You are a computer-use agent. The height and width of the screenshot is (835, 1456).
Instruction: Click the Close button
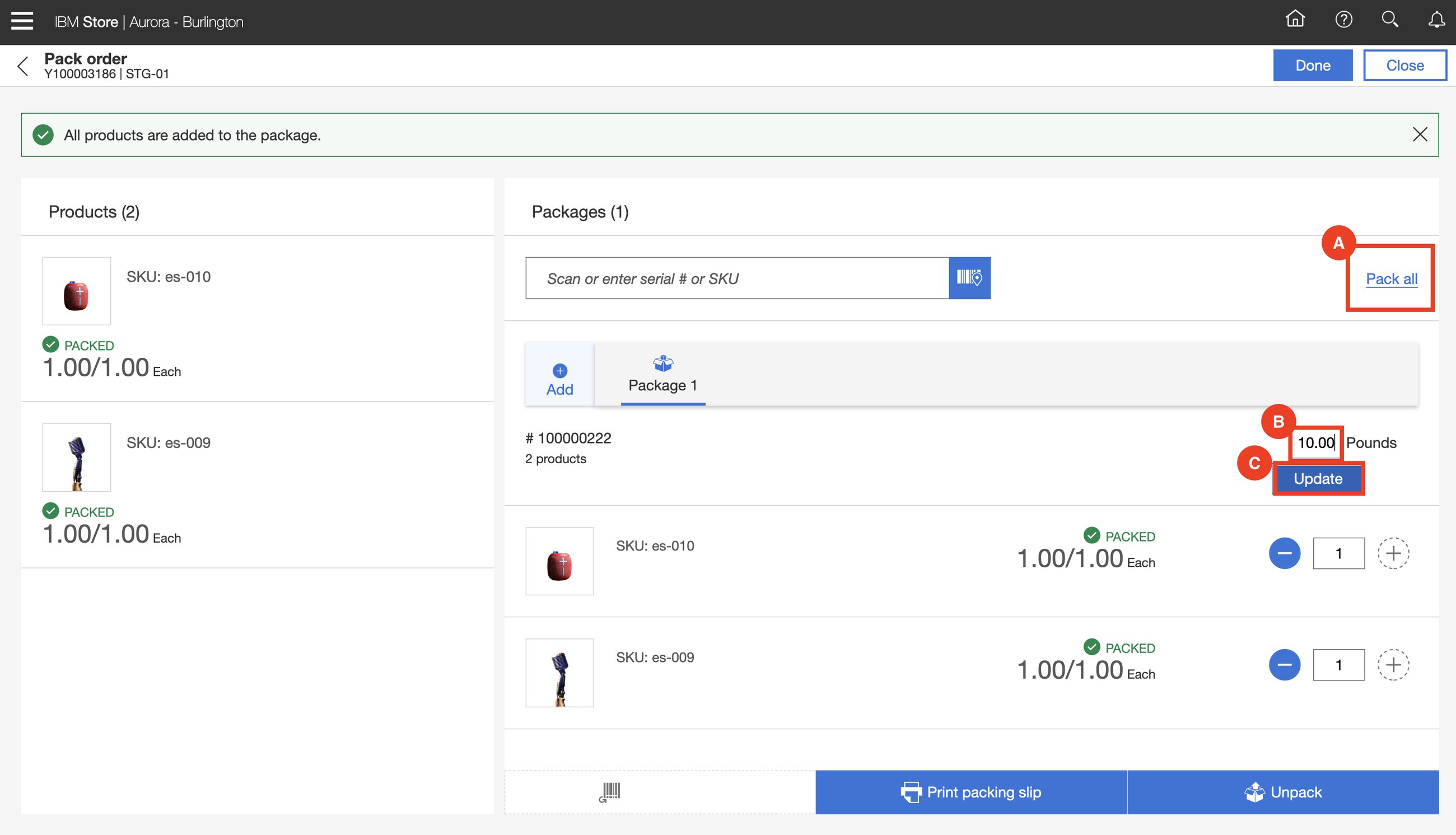click(x=1405, y=66)
